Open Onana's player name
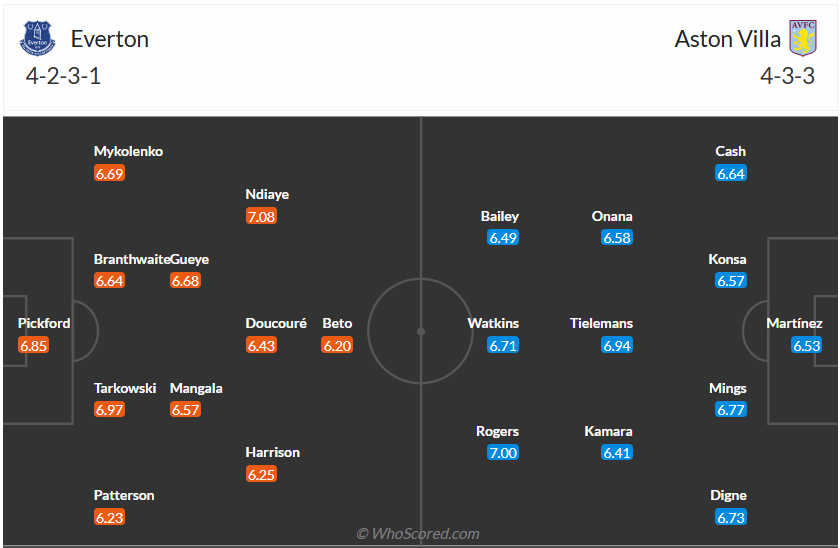Viewport: 840px width, 548px height. pyautogui.click(x=612, y=216)
